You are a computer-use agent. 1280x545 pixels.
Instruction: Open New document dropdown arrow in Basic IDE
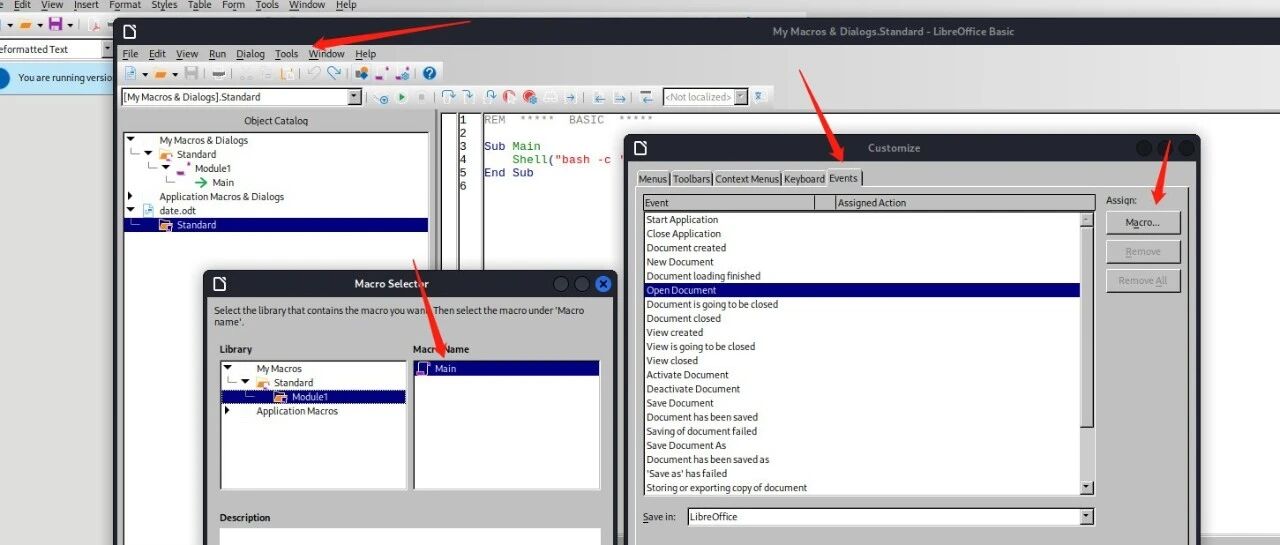click(x=145, y=74)
